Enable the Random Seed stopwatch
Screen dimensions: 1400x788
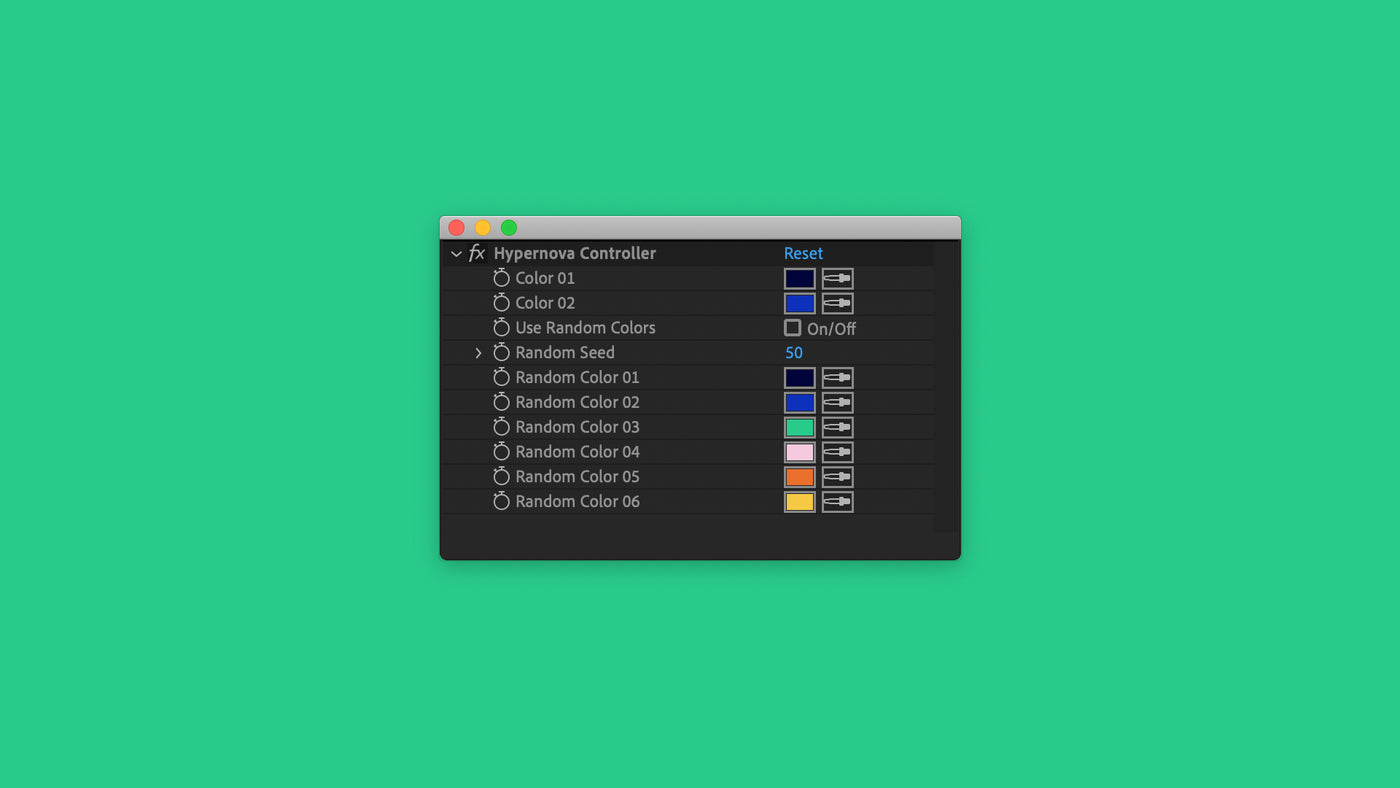pyautogui.click(x=502, y=352)
